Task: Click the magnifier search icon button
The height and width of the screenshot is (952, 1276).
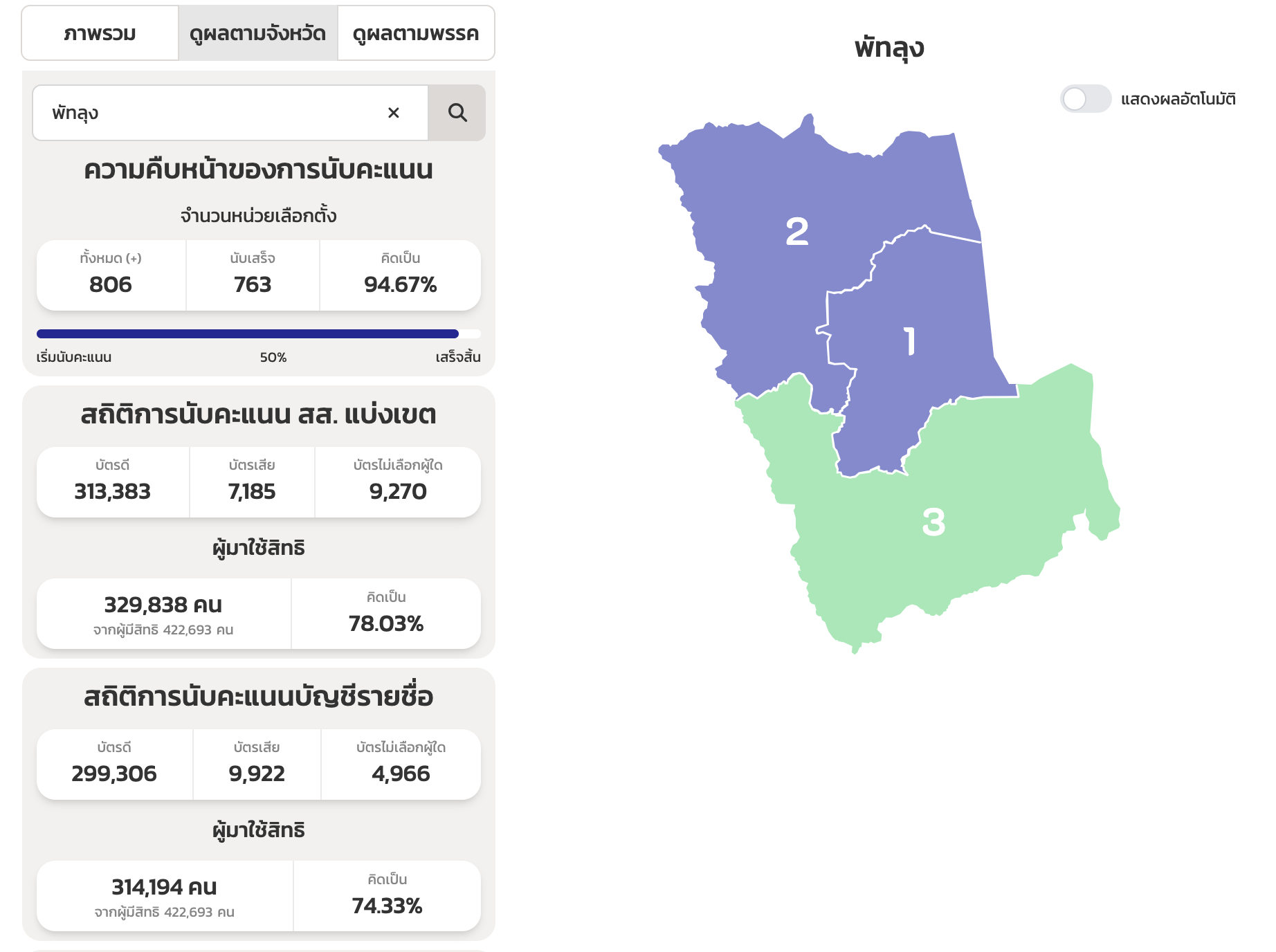Action: 457,113
